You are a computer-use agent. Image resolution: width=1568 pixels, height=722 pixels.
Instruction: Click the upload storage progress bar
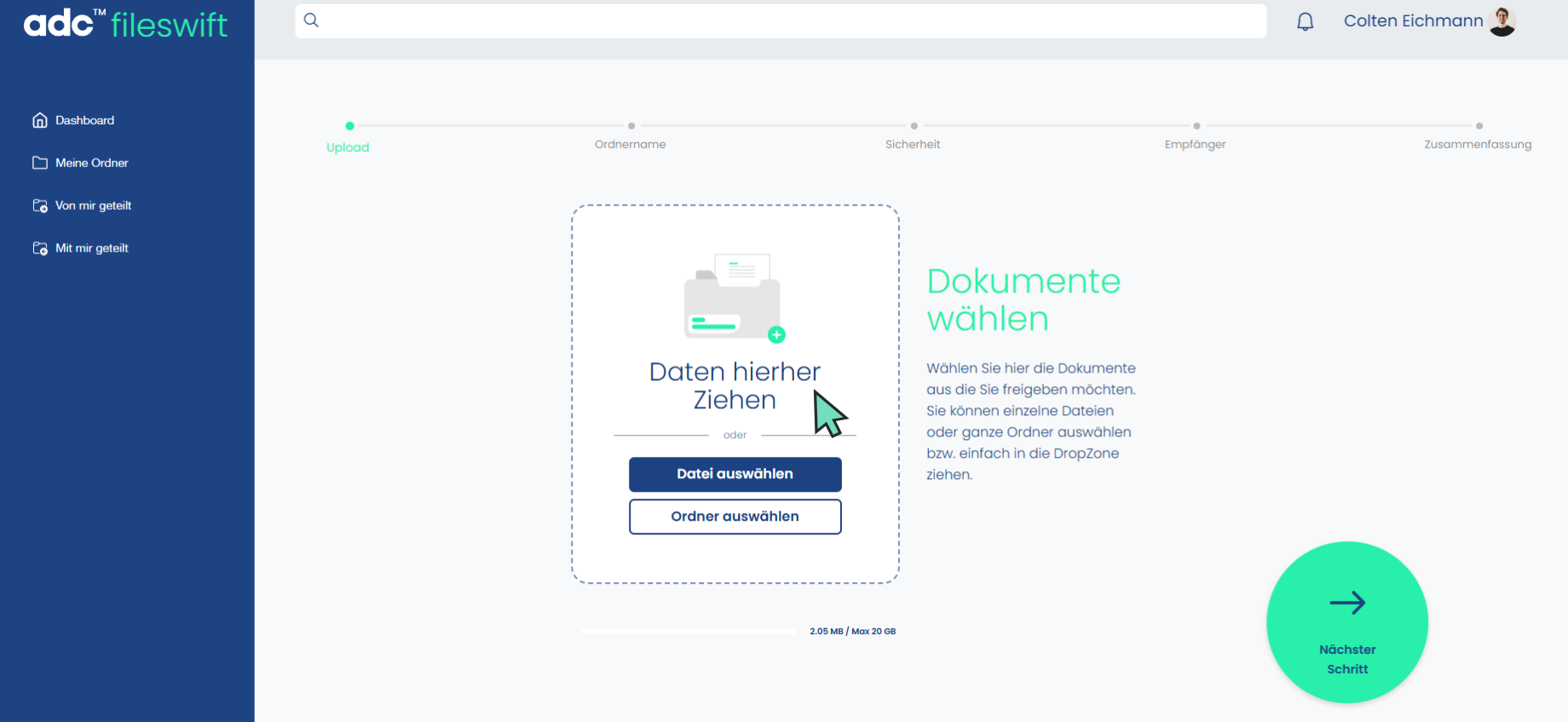(689, 632)
